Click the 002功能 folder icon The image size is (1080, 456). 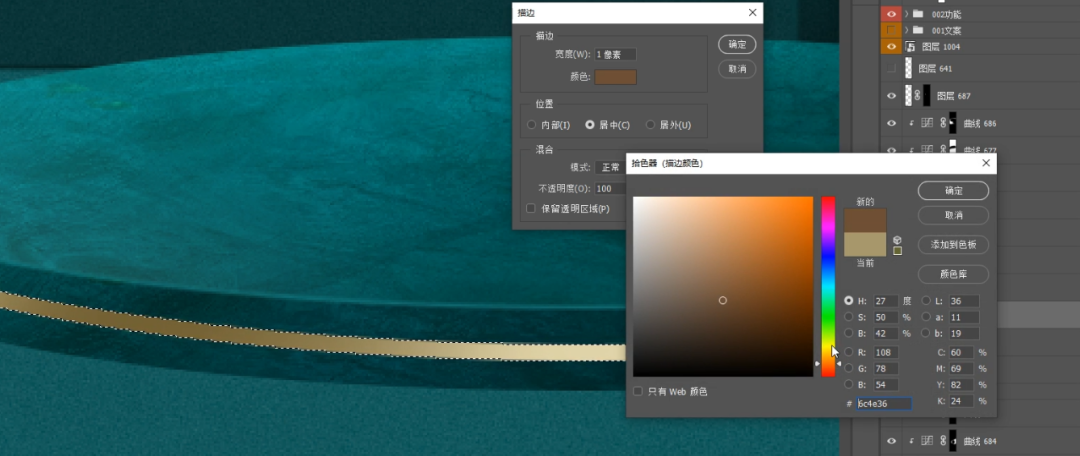coord(918,14)
